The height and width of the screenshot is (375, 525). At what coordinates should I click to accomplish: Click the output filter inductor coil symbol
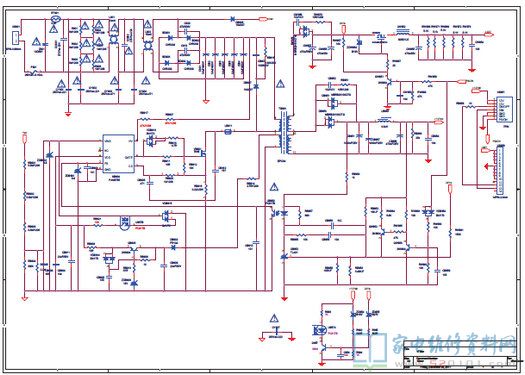[x=403, y=33]
